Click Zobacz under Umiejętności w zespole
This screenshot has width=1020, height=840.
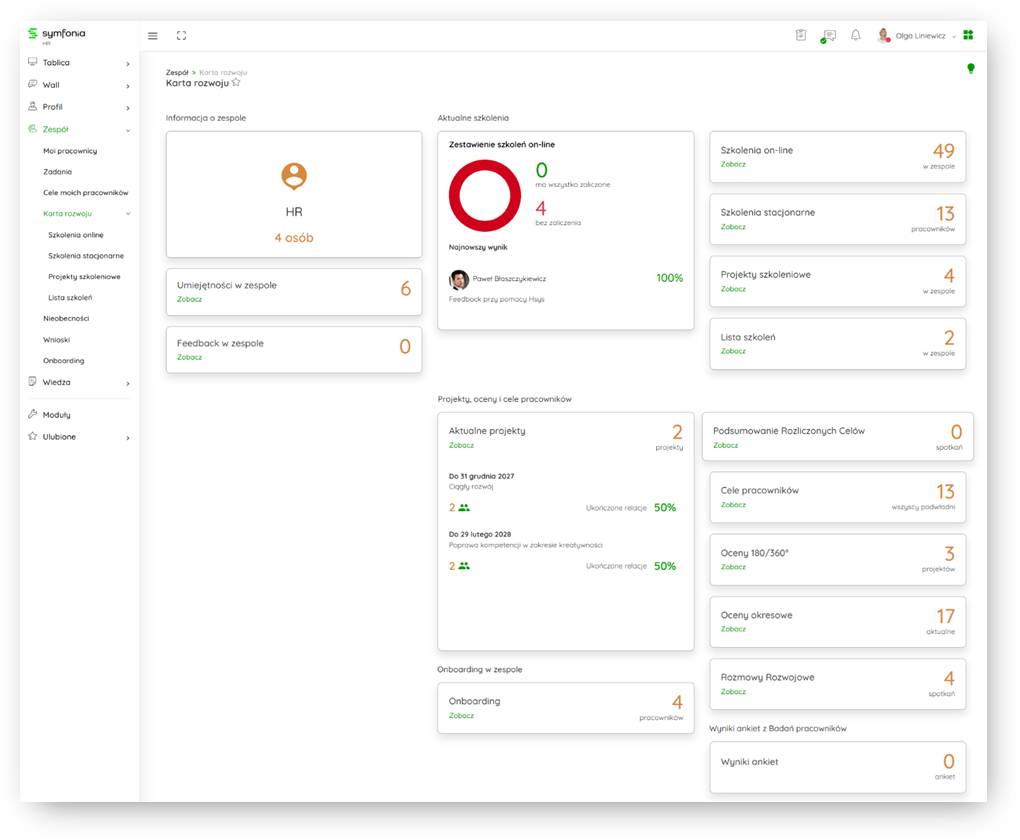pos(189,299)
